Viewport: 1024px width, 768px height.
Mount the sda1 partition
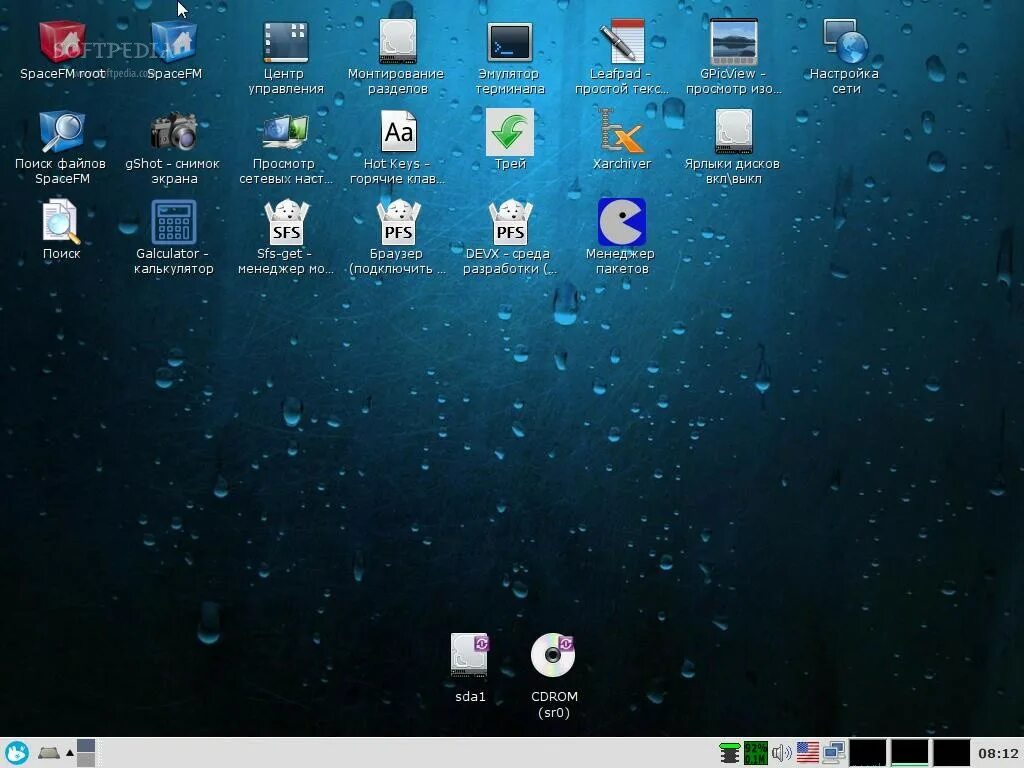(469, 653)
